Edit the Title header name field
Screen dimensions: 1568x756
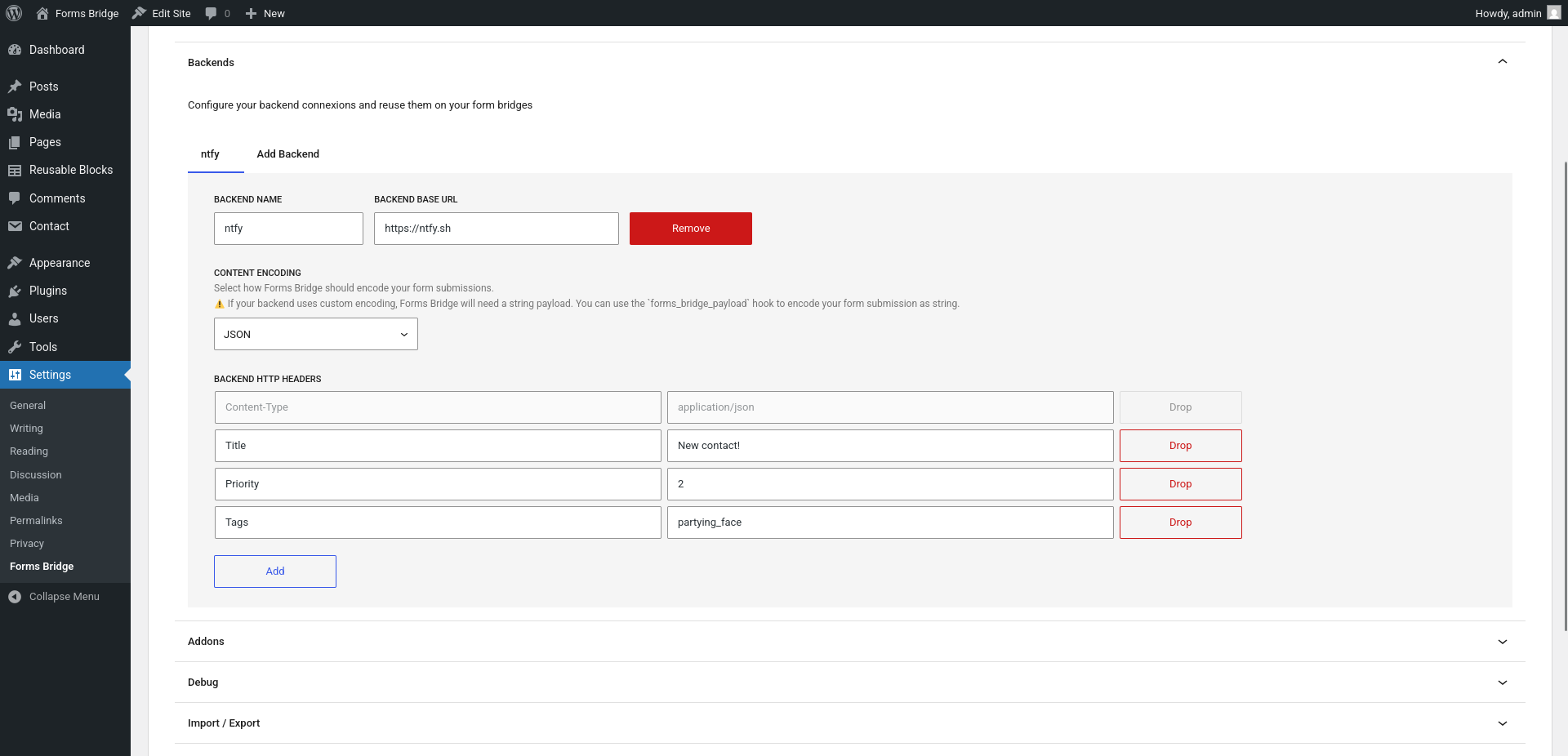click(x=438, y=446)
